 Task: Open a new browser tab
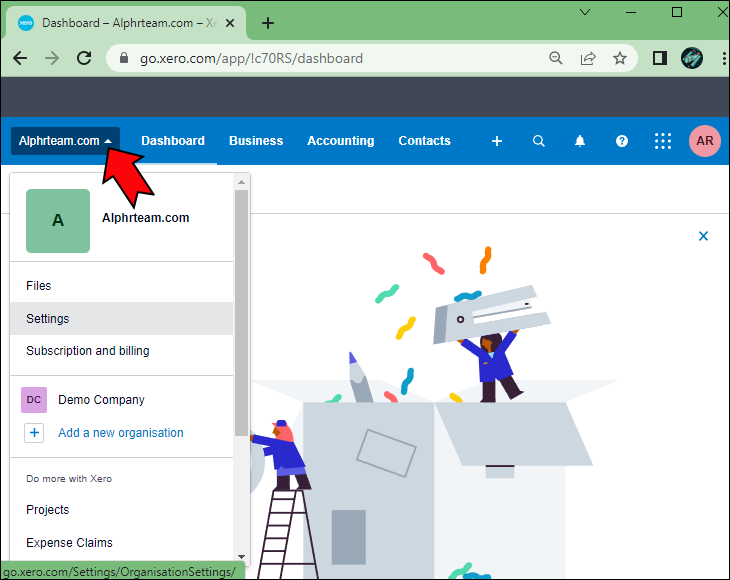(x=268, y=23)
